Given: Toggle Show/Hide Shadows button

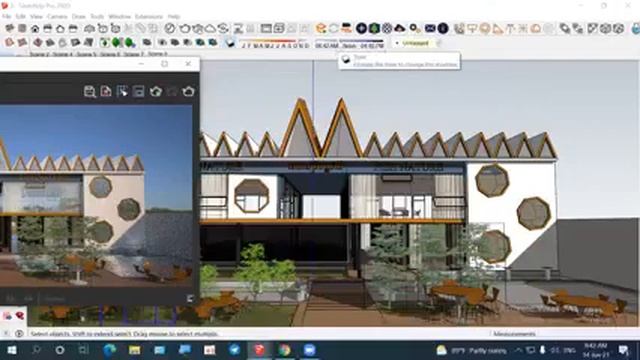Looking at the screenshot, I should [231, 43].
